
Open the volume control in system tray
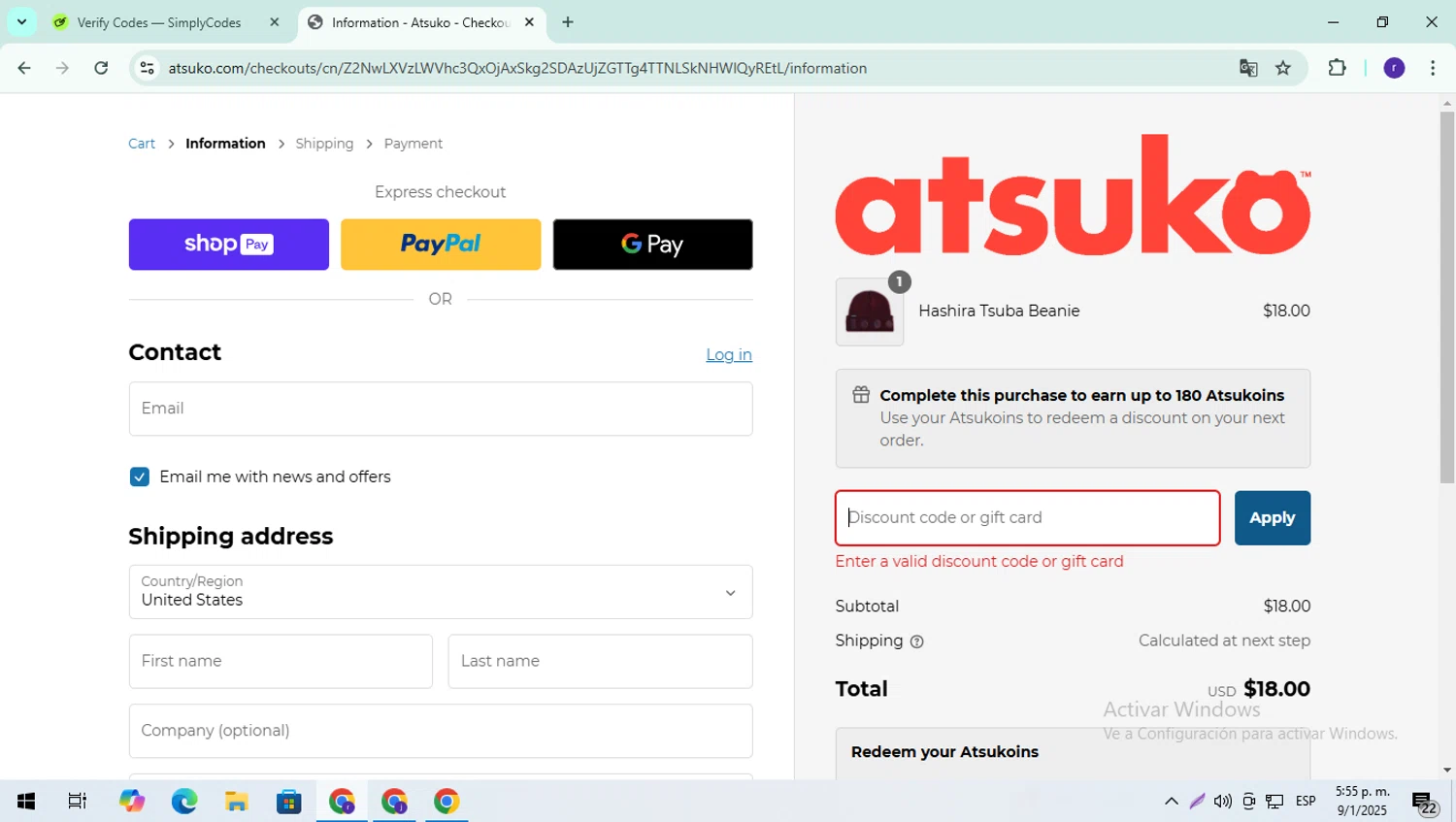pyautogui.click(x=1223, y=802)
